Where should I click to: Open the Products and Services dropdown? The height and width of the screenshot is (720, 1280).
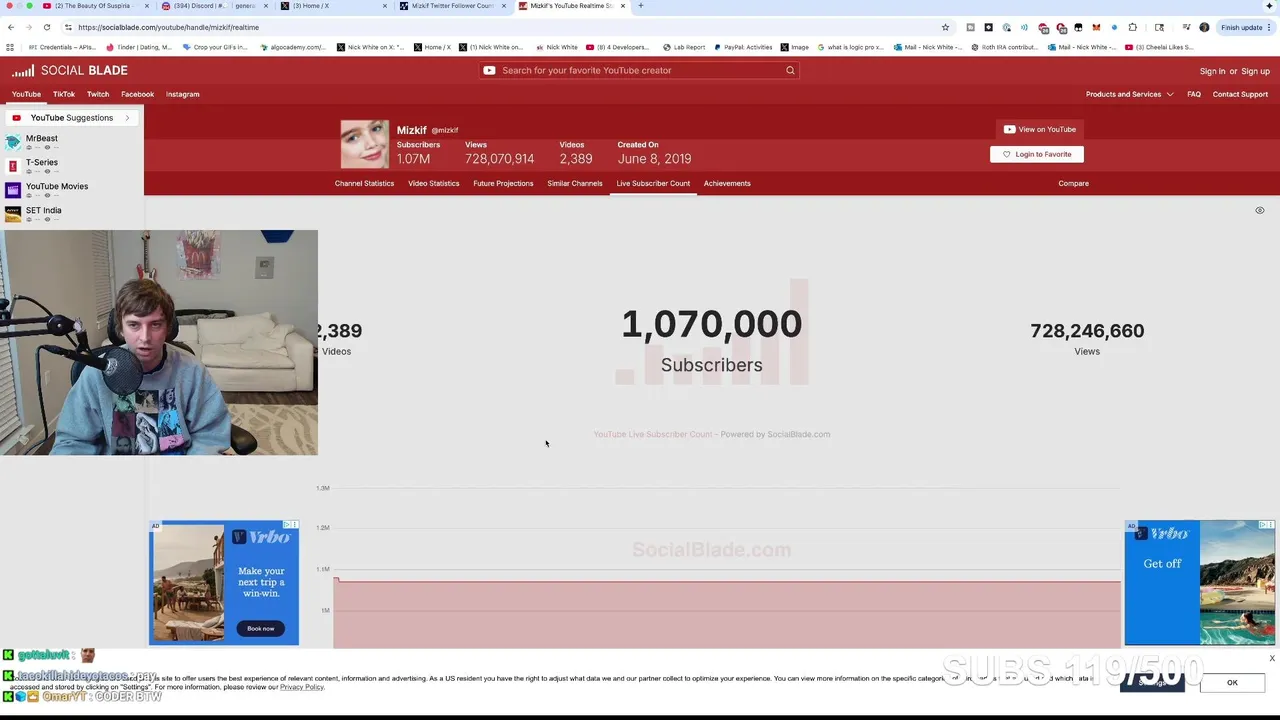1130,94
